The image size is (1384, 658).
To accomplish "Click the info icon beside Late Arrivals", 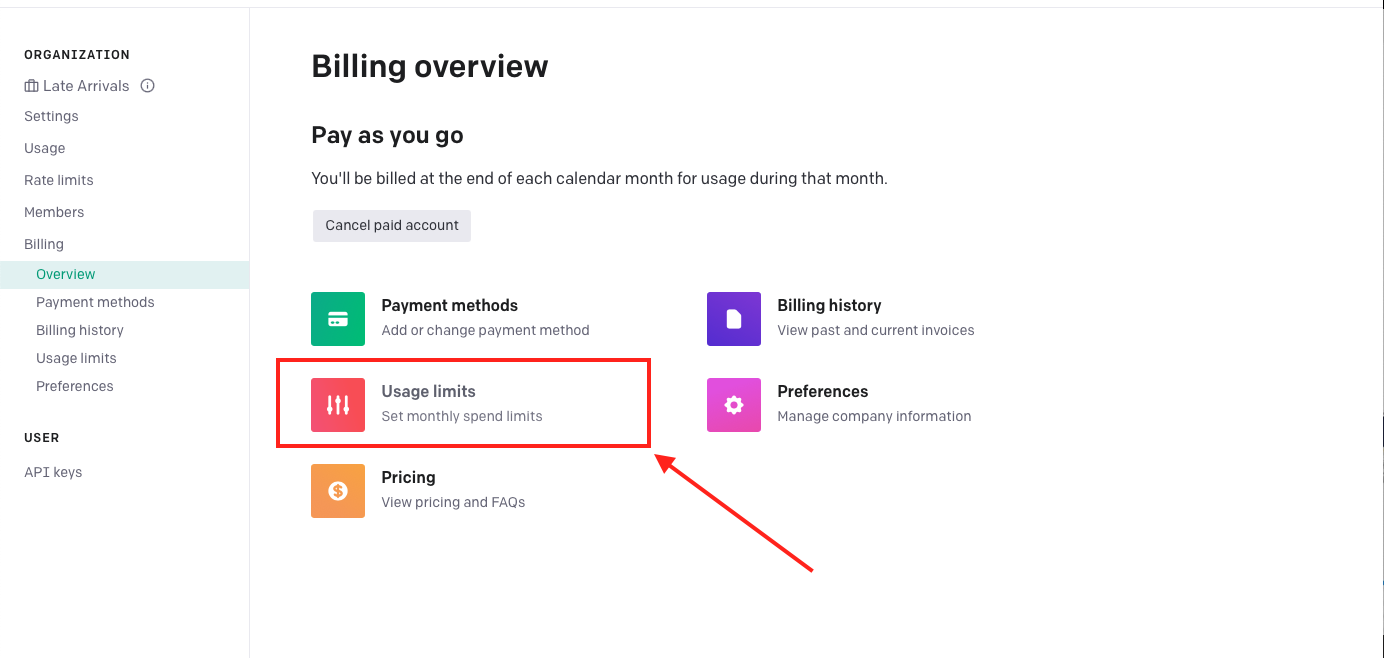I will click(148, 86).
